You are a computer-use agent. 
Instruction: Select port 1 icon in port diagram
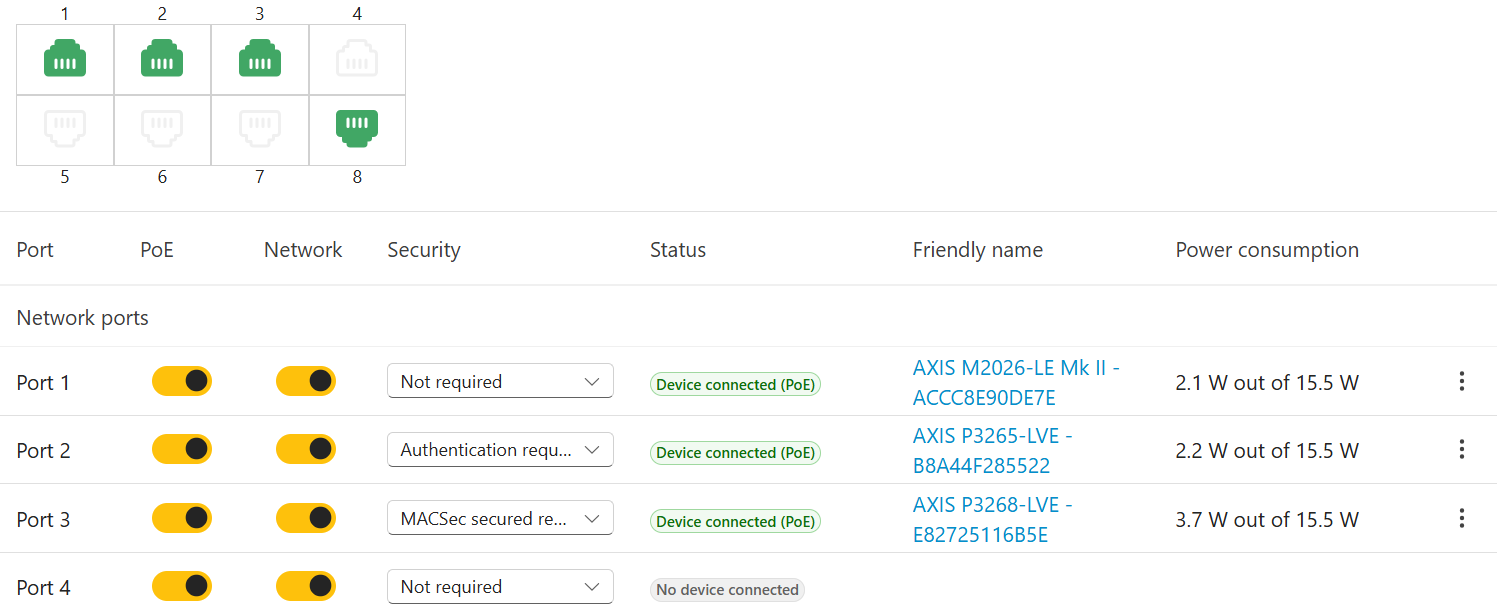(x=65, y=59)
